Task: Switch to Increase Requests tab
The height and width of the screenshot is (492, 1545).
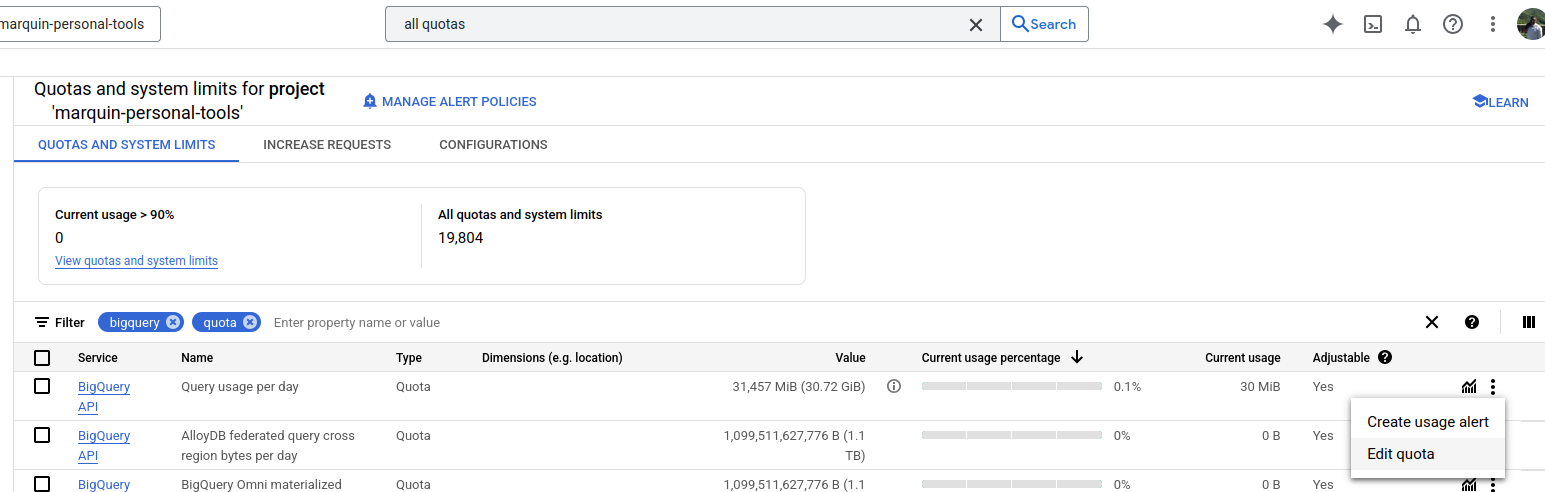Action: pos(327,144)
